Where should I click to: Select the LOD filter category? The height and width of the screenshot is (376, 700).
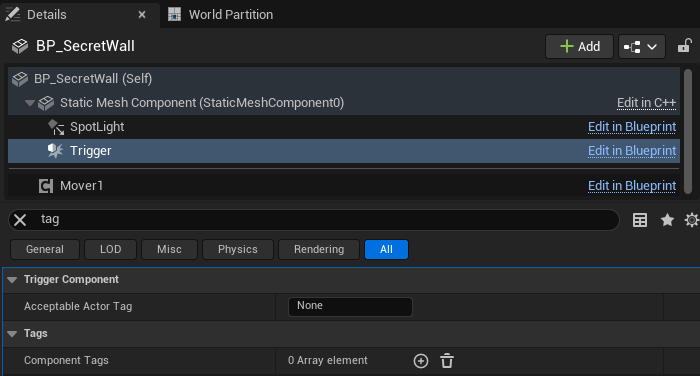click(110, 249)
